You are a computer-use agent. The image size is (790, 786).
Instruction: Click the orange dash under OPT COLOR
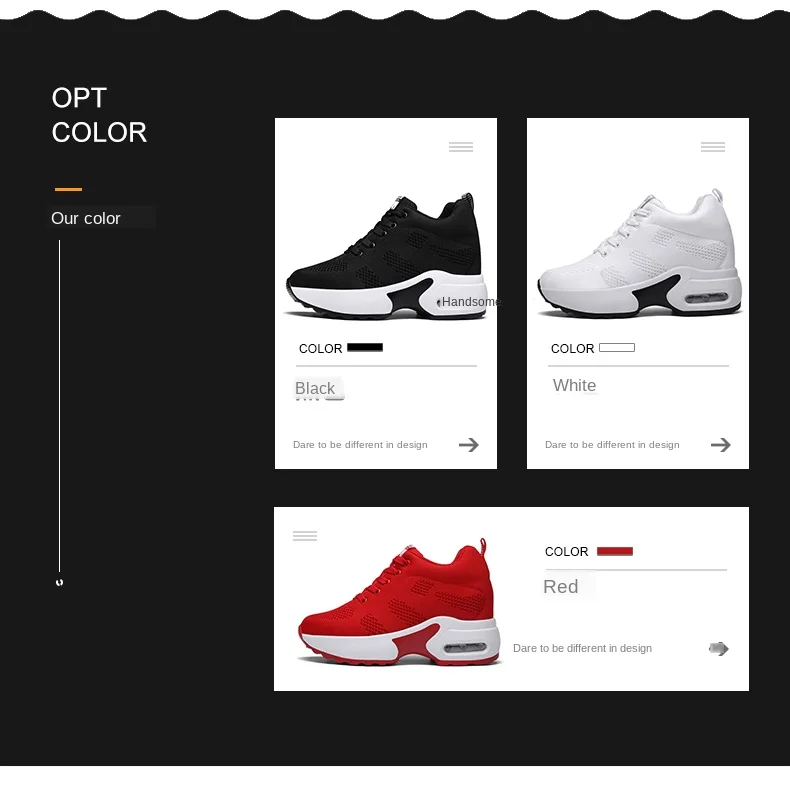click(68, 189)
